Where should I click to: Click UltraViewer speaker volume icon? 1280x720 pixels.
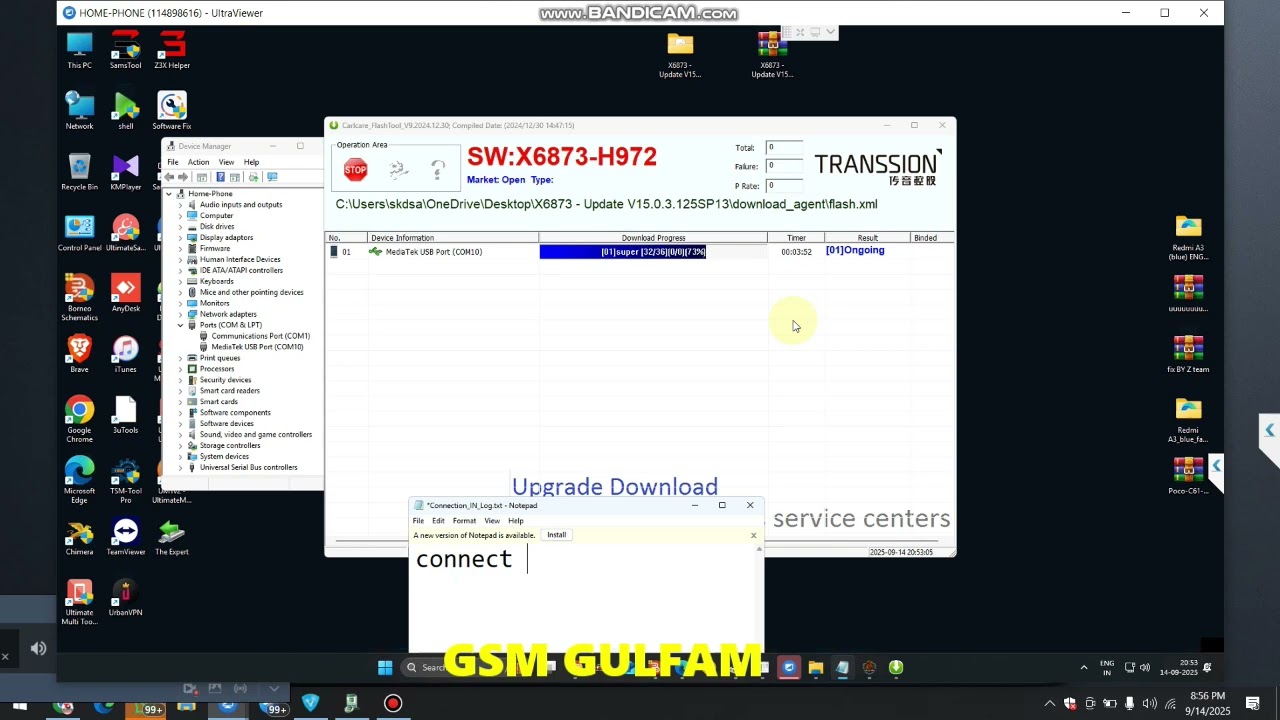38,649
